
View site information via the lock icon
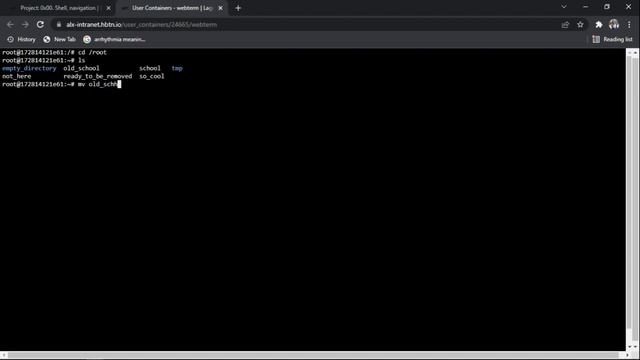[x=59, y=24]
